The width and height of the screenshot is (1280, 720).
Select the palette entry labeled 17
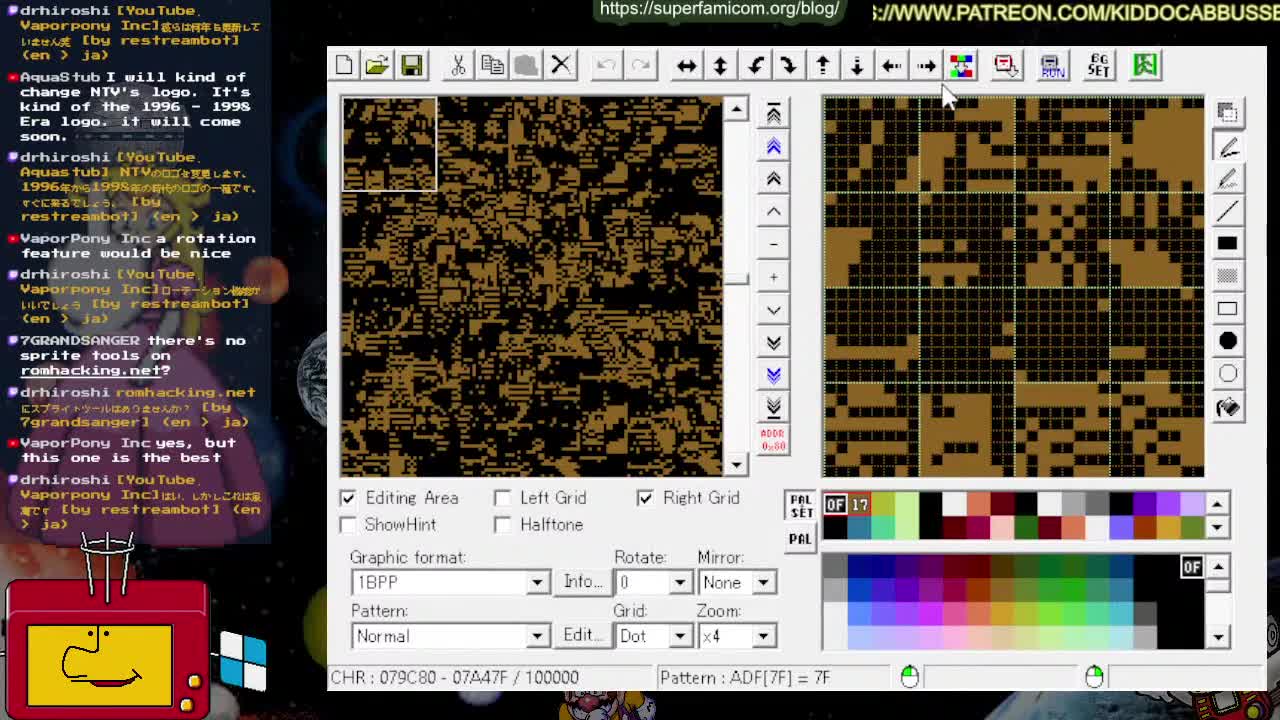859,505
